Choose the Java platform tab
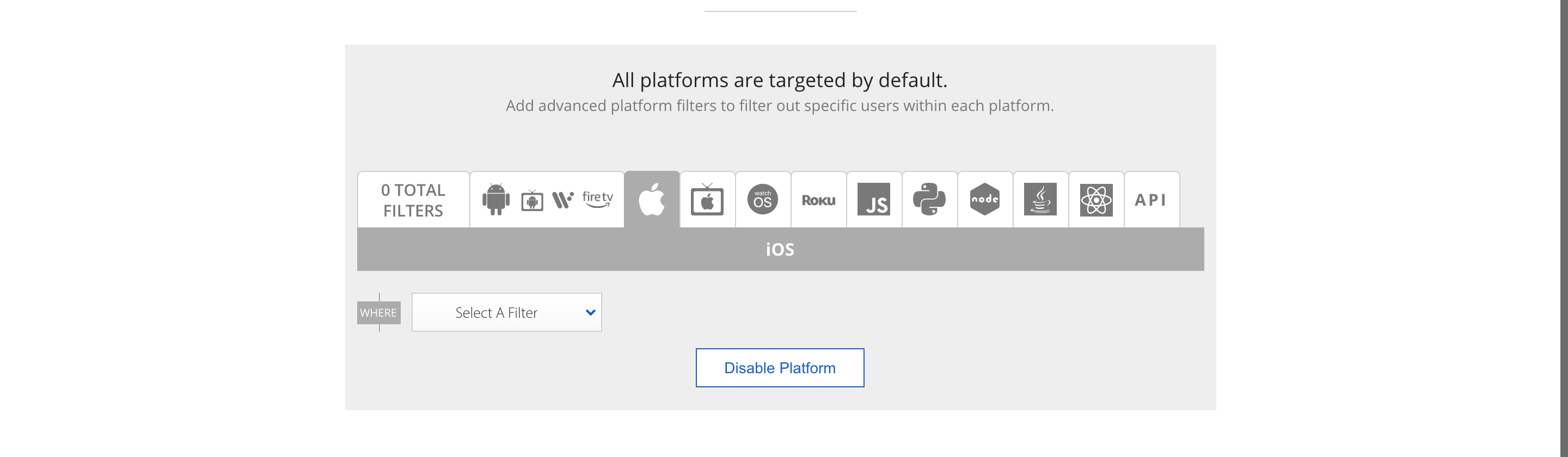 1040,200
